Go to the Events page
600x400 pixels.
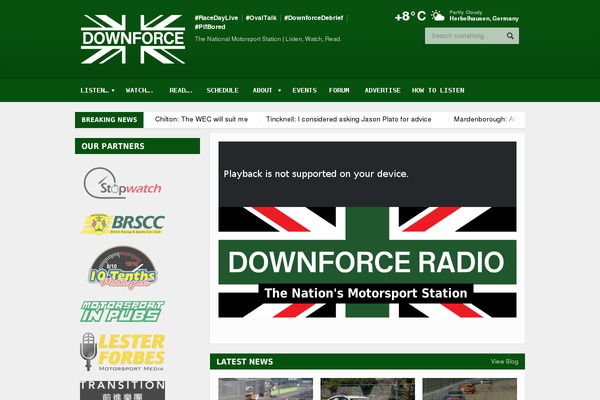[305, 90]
